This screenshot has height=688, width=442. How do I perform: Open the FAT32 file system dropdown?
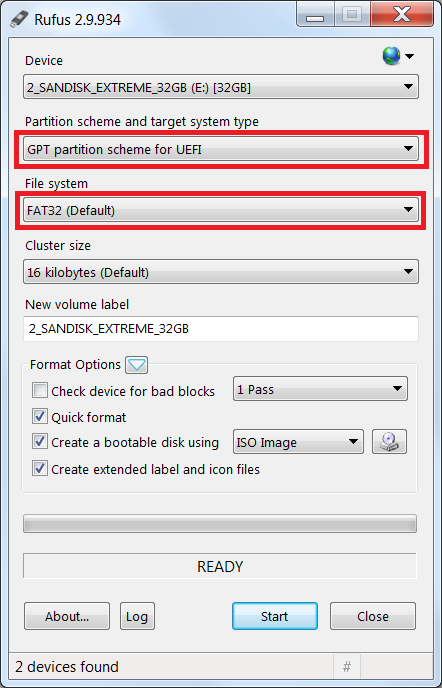click(221, 210)
